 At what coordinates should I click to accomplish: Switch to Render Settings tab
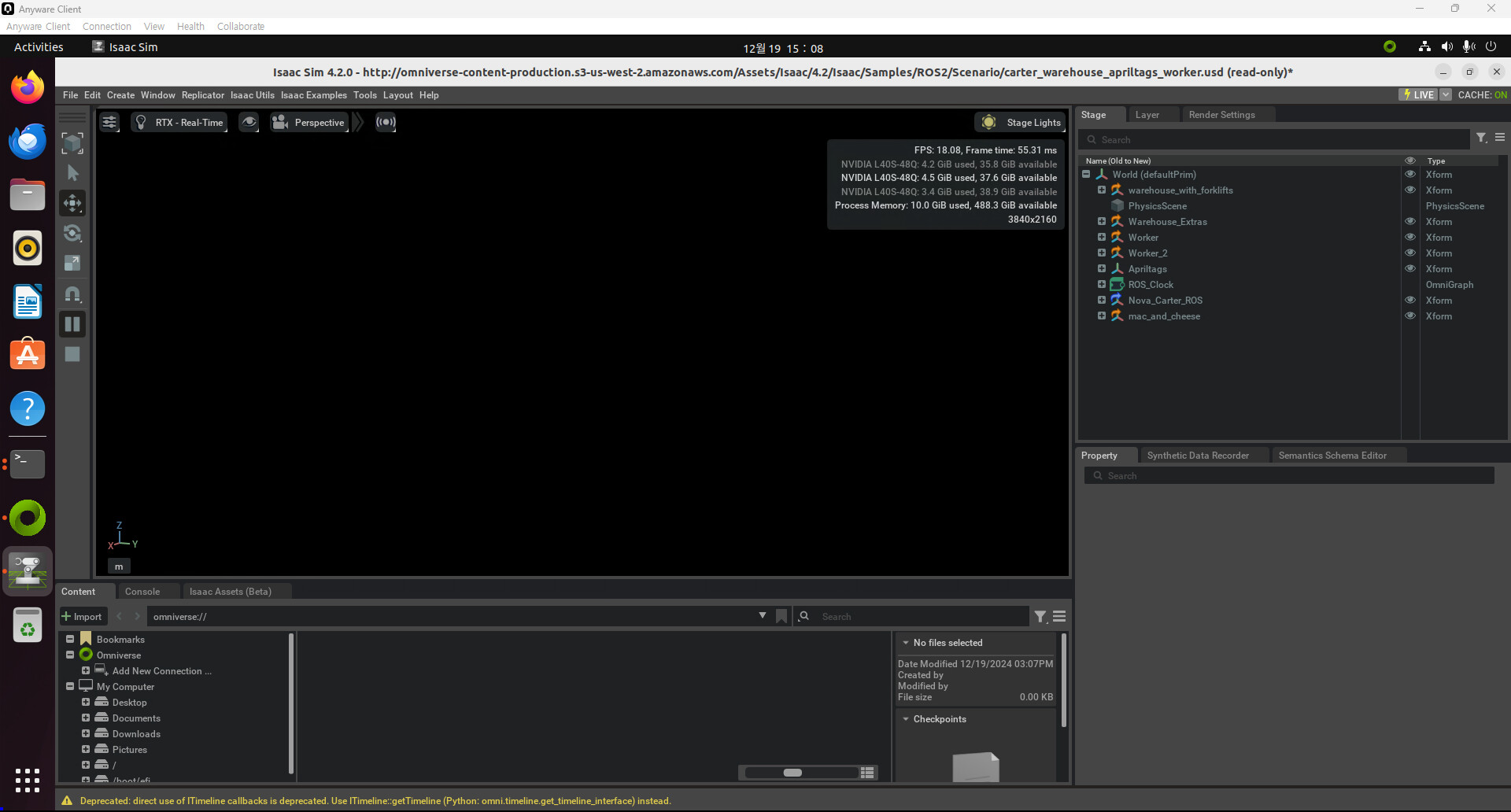point(1222,115)
